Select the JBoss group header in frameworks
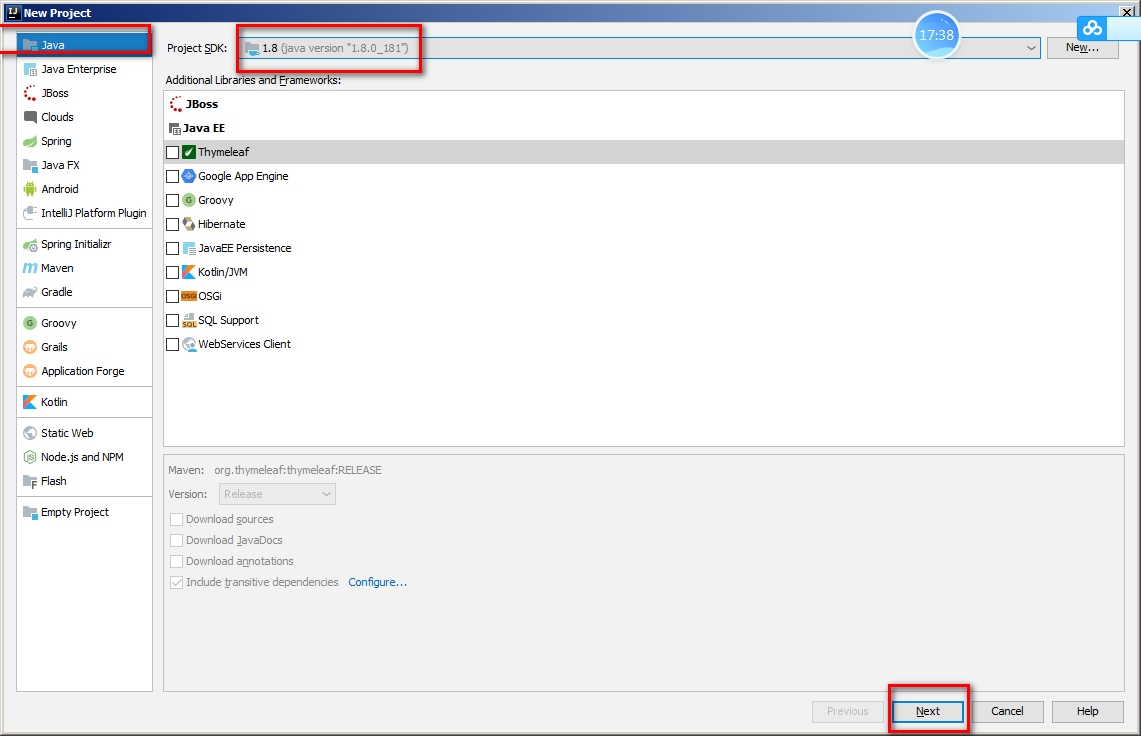1141x736 pixels. tap(202, 104)
